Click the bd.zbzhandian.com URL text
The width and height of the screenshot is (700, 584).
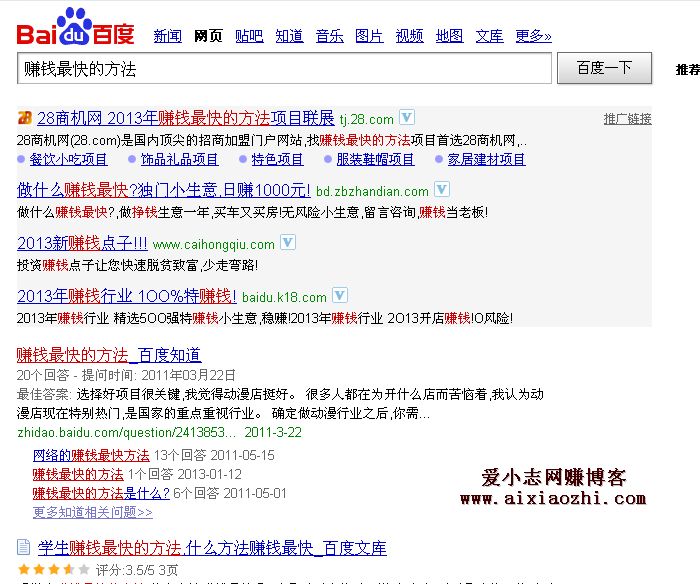pyautogui.click(x=372, y=192)
